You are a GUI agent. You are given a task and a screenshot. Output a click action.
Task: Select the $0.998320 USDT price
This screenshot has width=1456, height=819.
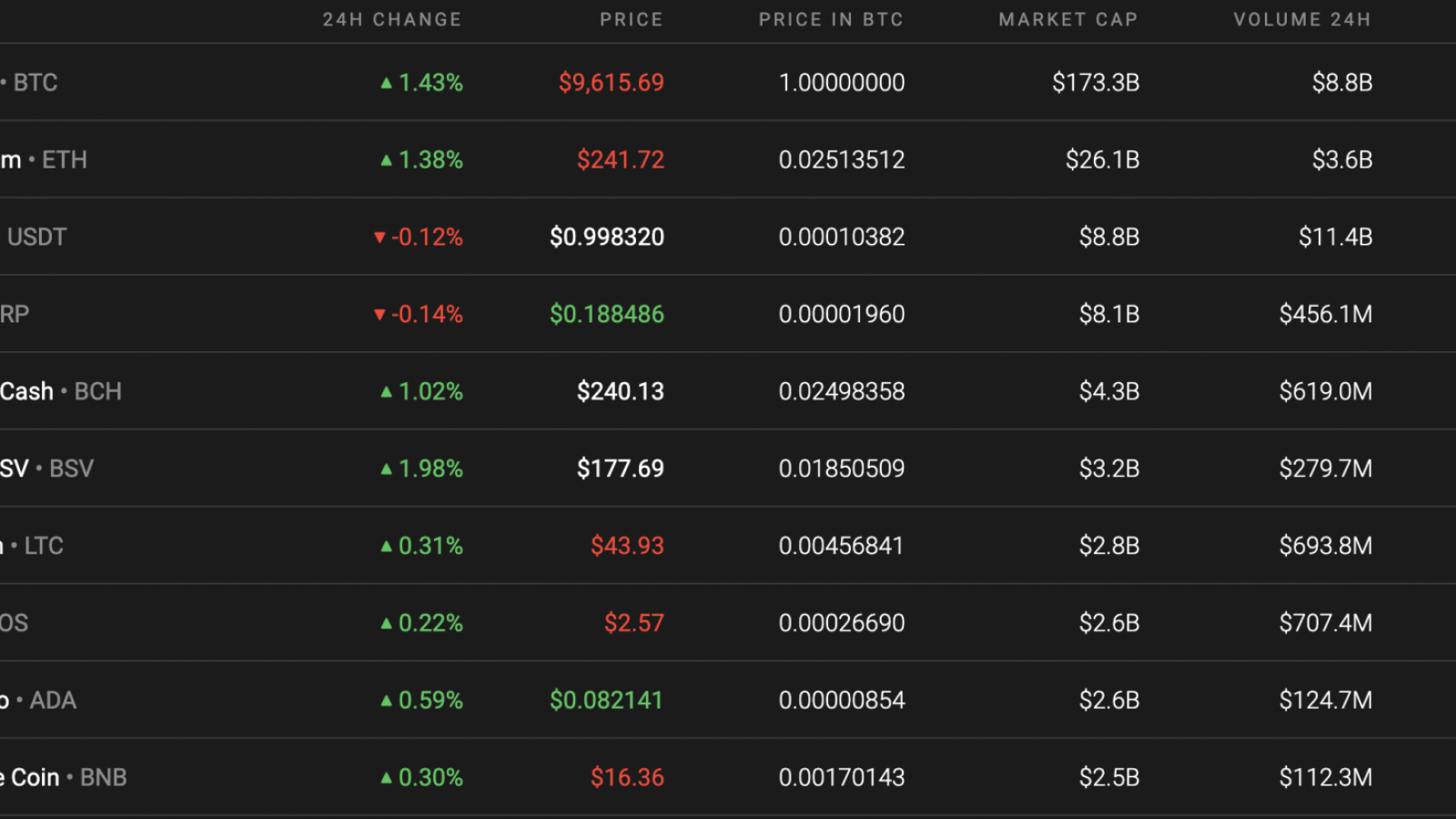(607, 238)
